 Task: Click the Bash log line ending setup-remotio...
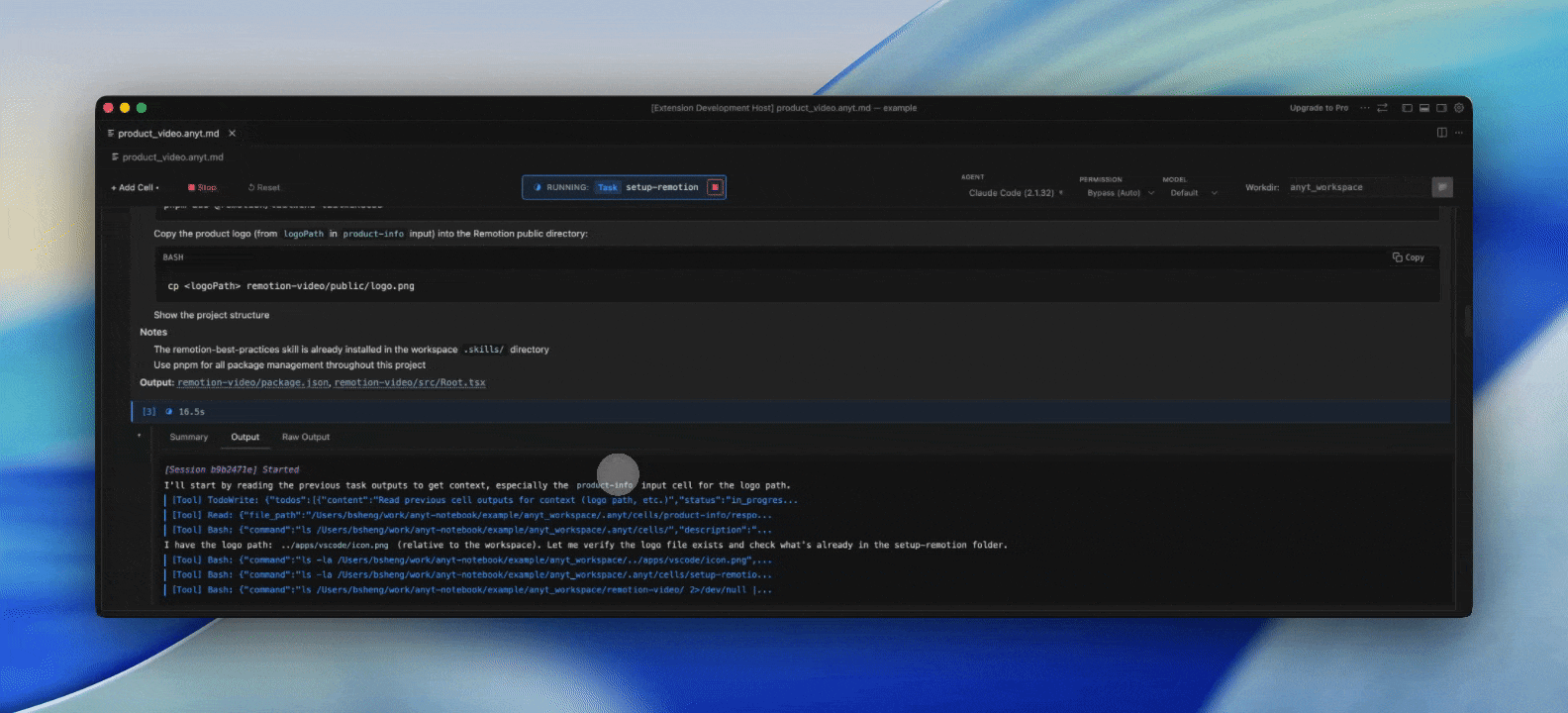coord(472,574)
